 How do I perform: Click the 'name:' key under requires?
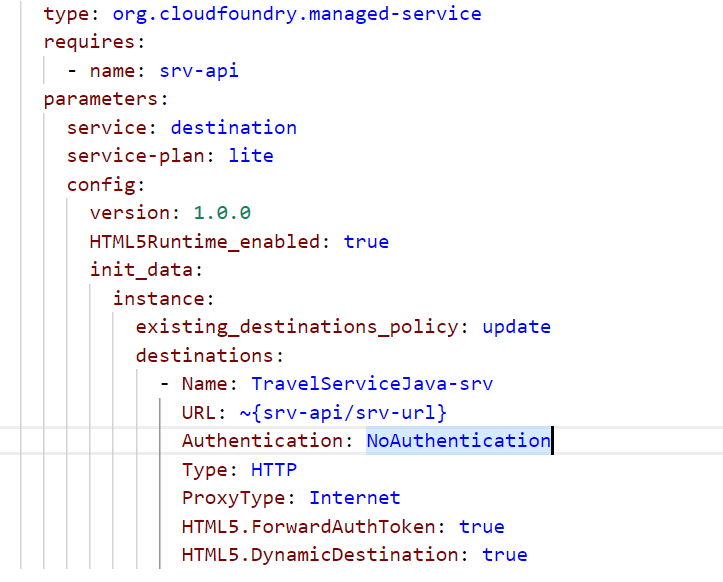118,71
